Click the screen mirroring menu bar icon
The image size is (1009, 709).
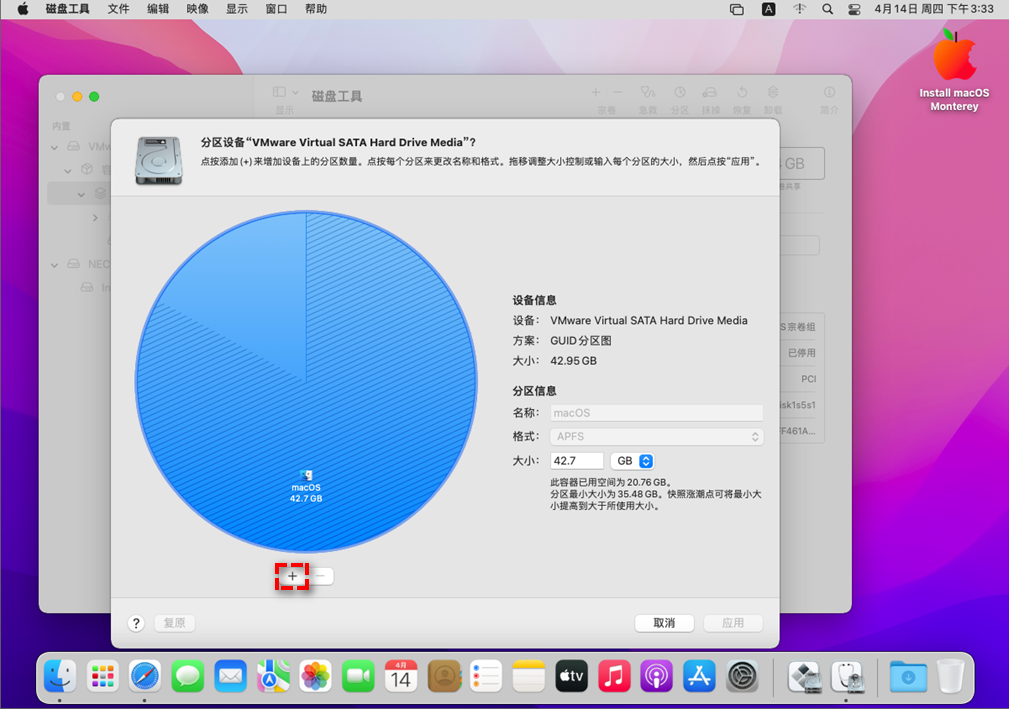point(737,9)
